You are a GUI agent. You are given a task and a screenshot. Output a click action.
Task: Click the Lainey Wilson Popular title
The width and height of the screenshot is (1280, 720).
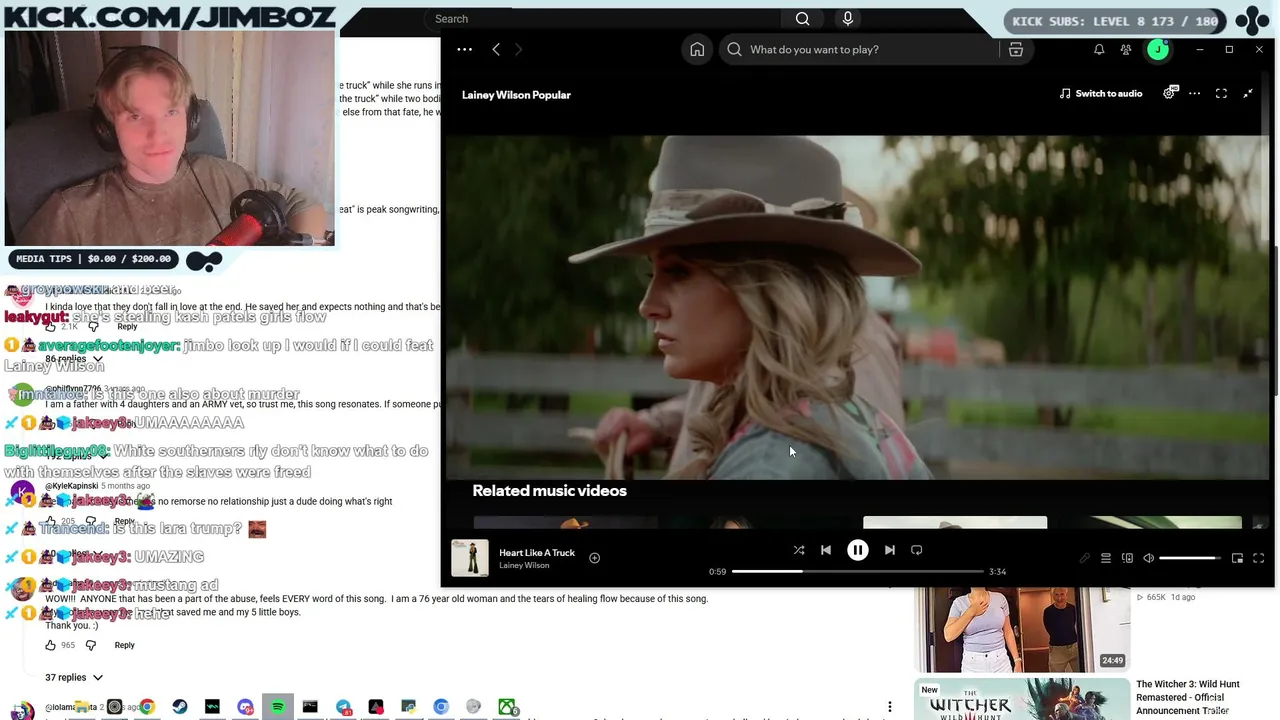coord(516,95)
